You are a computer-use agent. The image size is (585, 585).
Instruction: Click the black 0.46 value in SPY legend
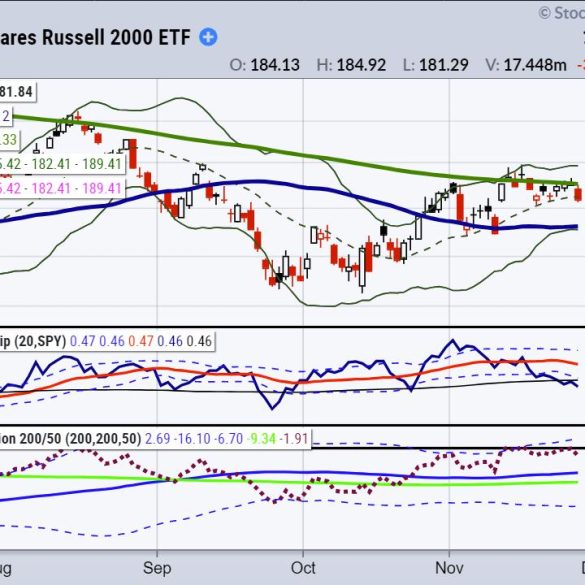coord(199,341)
